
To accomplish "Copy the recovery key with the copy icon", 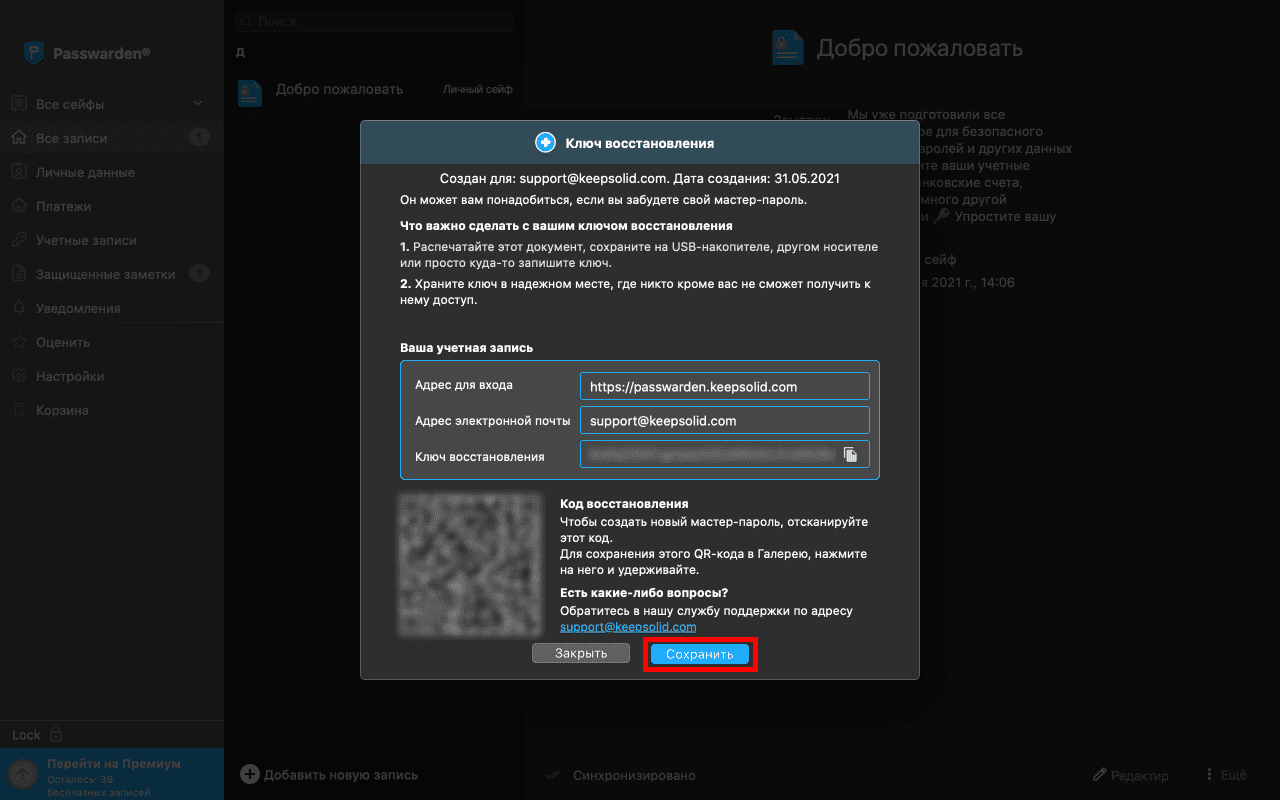I will click(x=850, y=455).
